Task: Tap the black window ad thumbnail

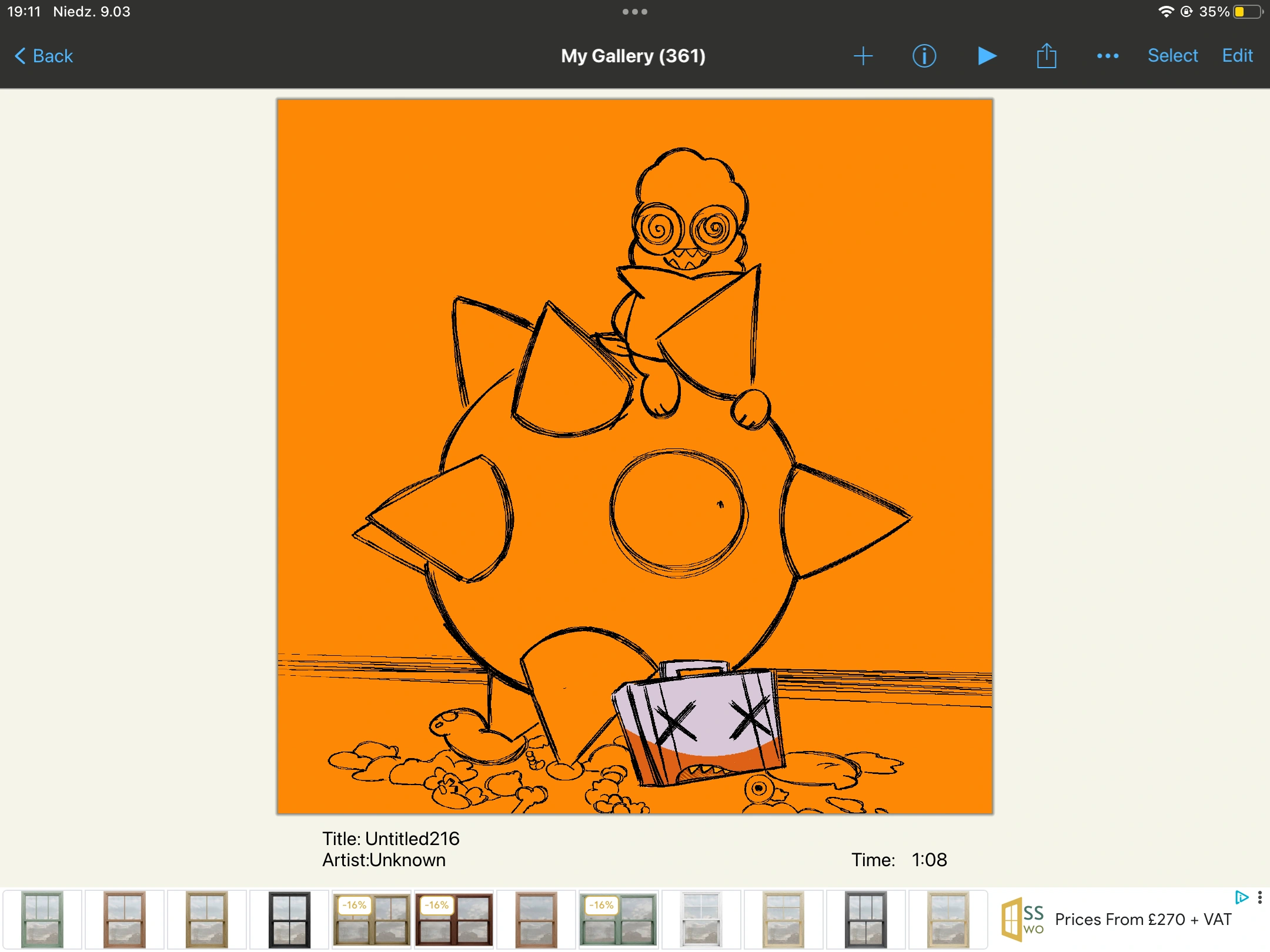Action: [x=289, y=919]
